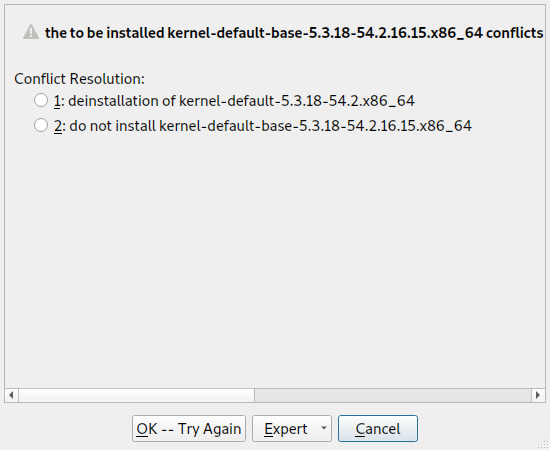
Task: Click the conflict message headline text
Action: point(294,33)
